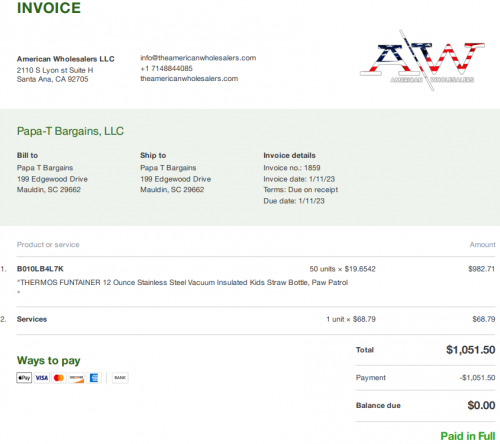Select the American Express icon

pos(94,378)
